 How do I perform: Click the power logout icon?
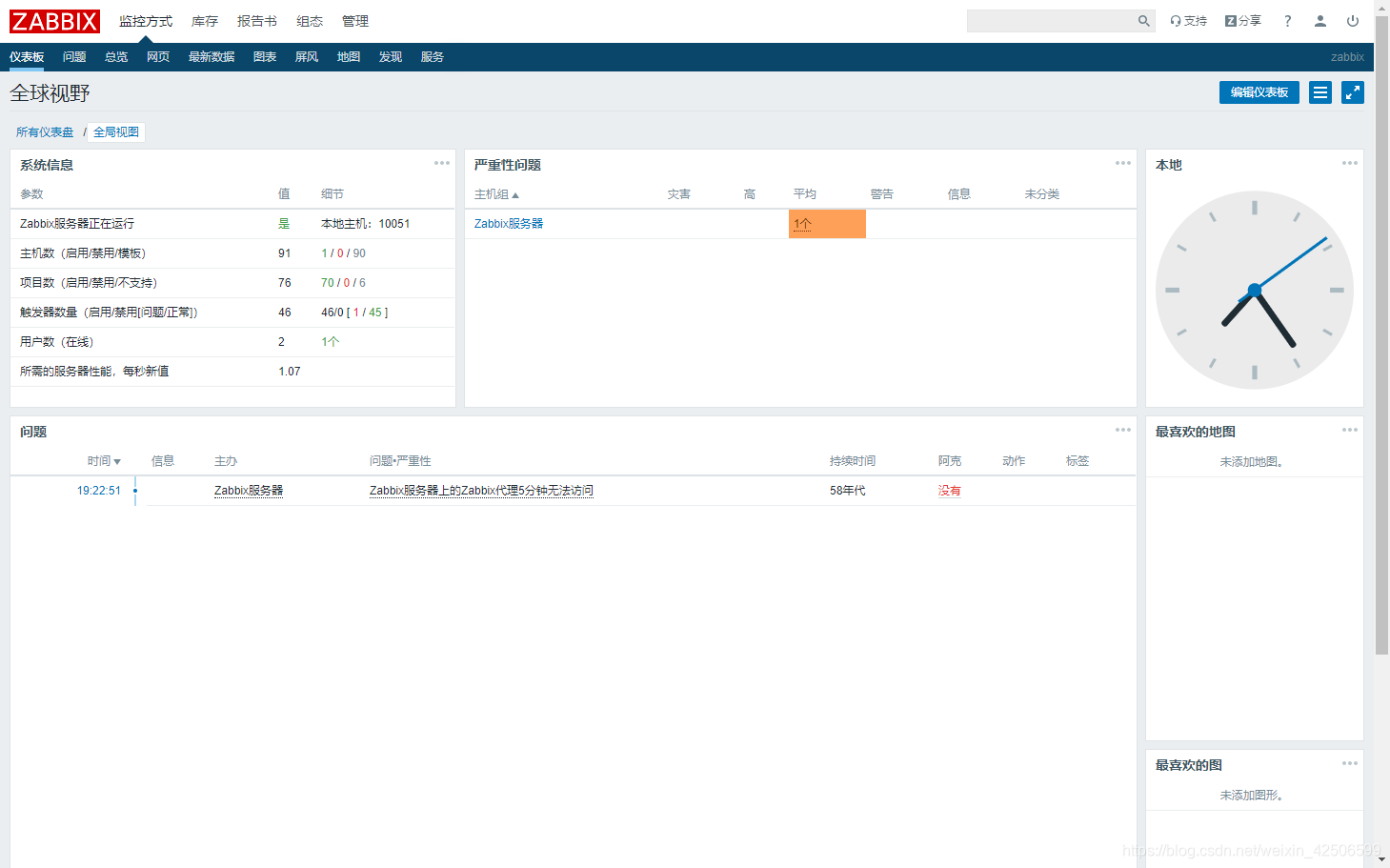pos(1352,21)
